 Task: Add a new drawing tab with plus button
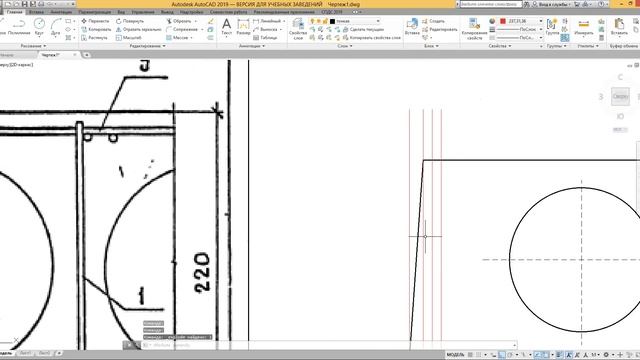87,55
